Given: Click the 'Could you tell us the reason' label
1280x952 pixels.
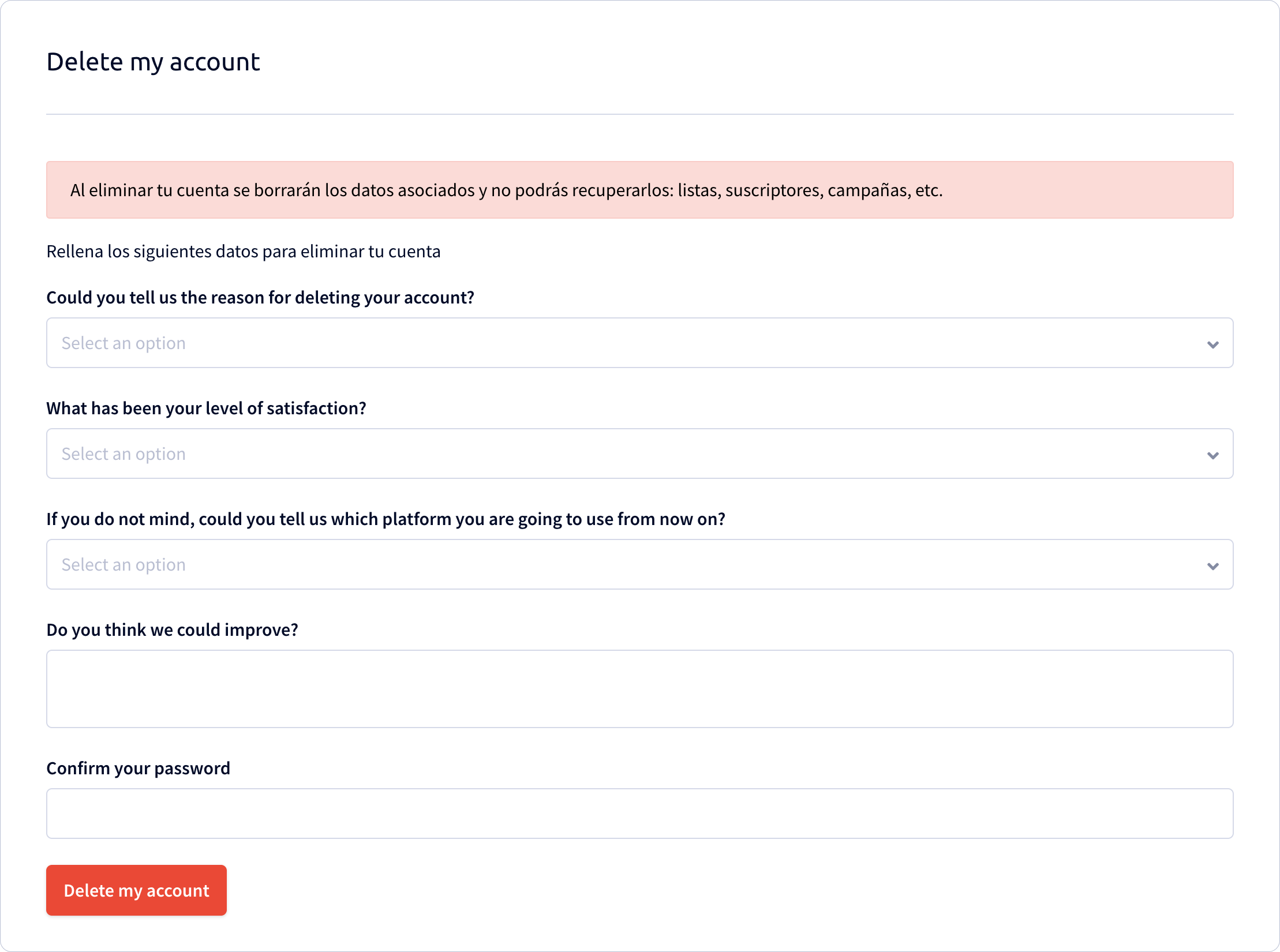Looking at the screenshot, I should 260,298.
